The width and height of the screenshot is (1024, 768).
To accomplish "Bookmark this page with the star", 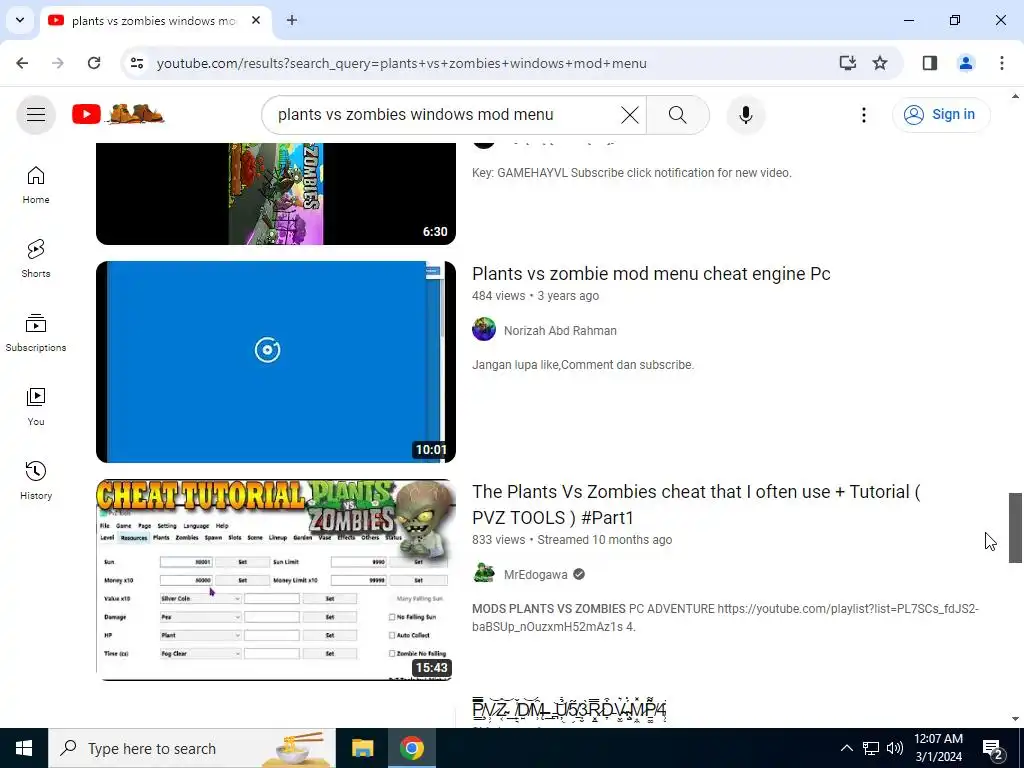I will click(x=880, y=63).
